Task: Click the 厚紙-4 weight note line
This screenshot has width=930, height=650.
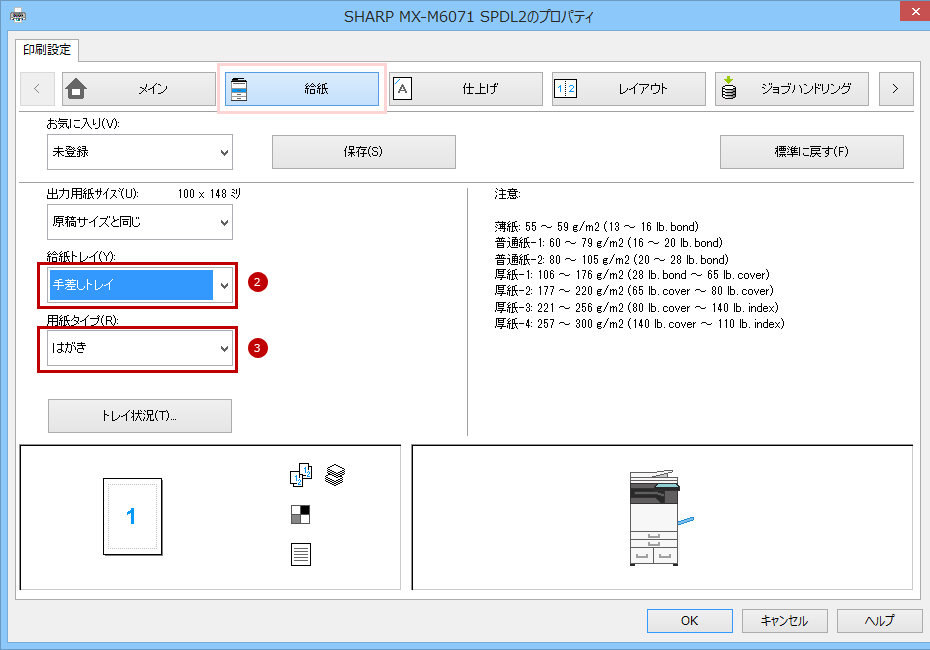Action: pos(639,324)
